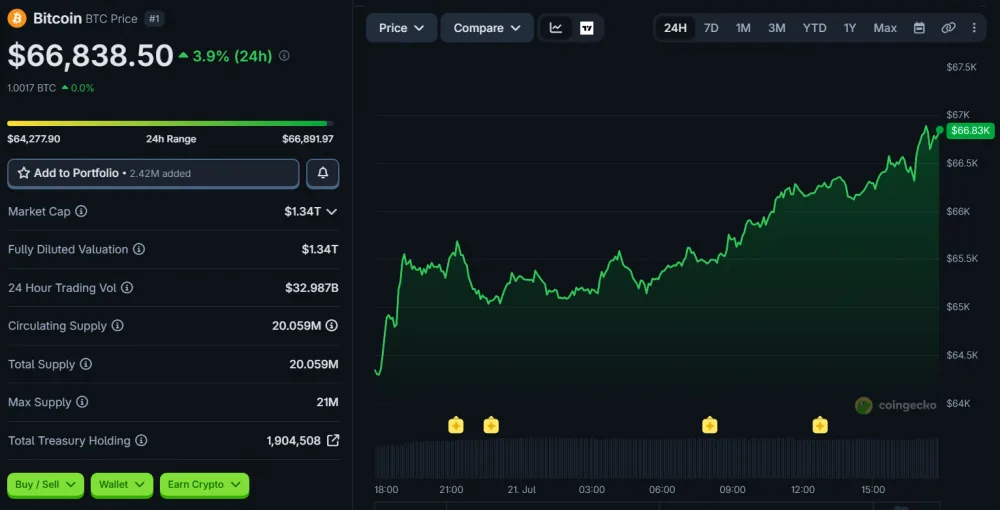Click the $66,891.97 range high value

pos(308,139)
